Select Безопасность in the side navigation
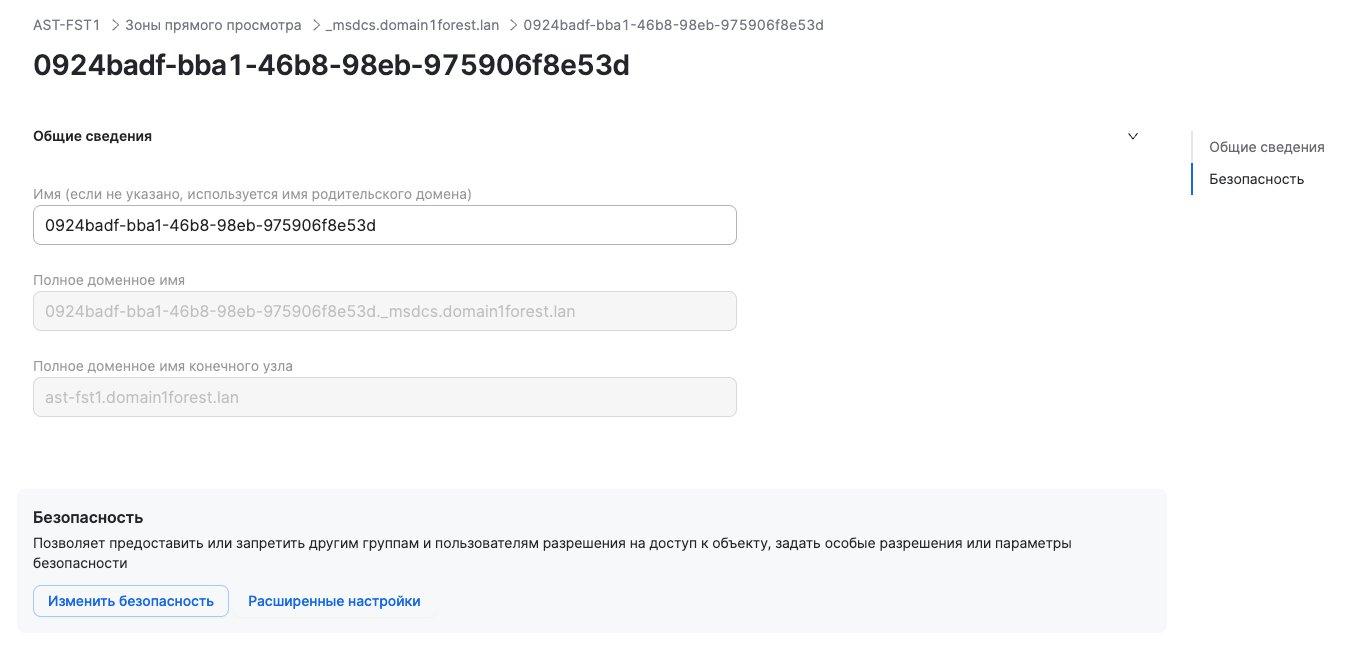 click(x=1256, y=179)
